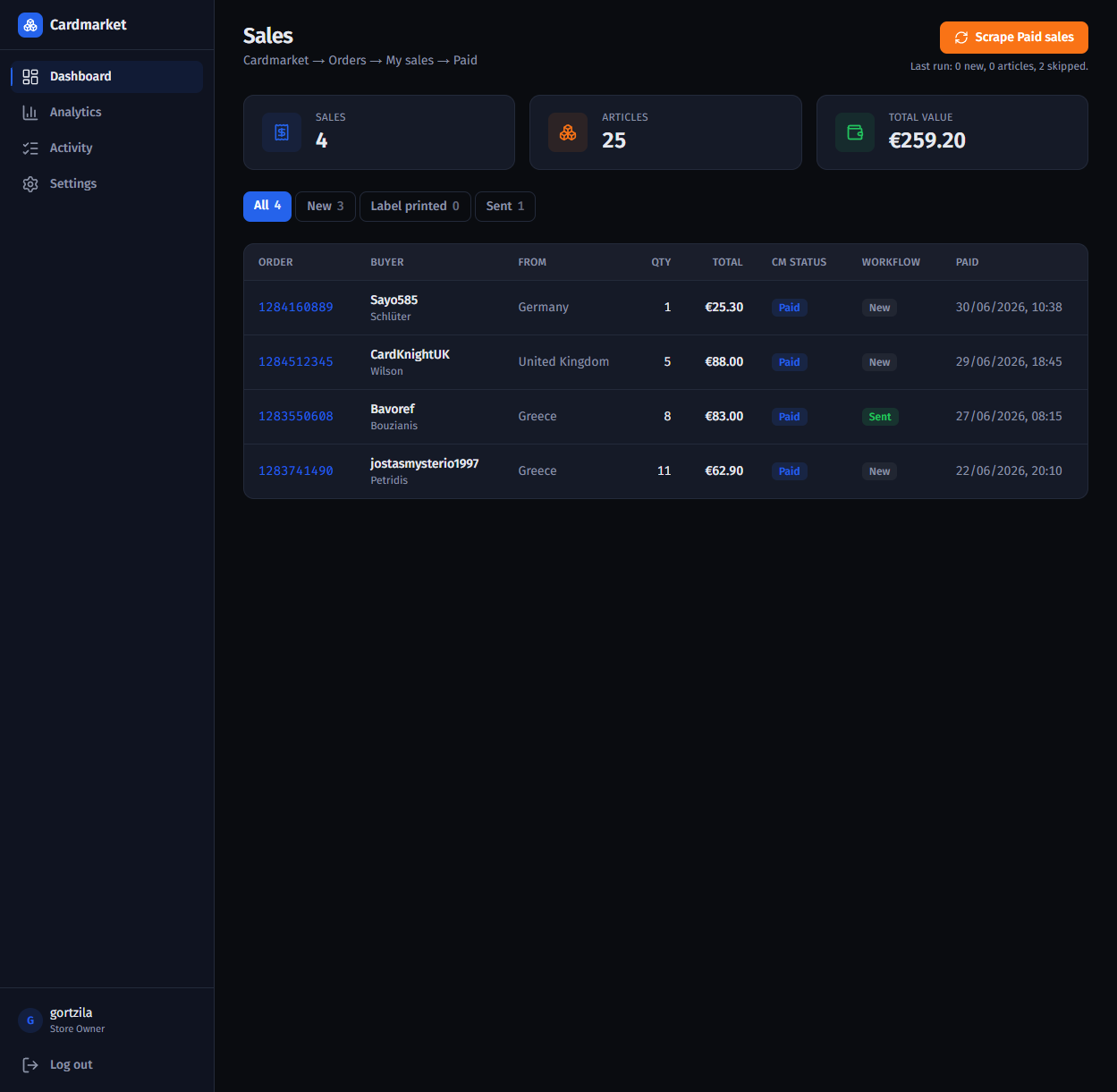The height and width of the screenshot is (1092, 1117).
Task: Click the gortzila avatar circle
Action: click(x=30, y=1020)
